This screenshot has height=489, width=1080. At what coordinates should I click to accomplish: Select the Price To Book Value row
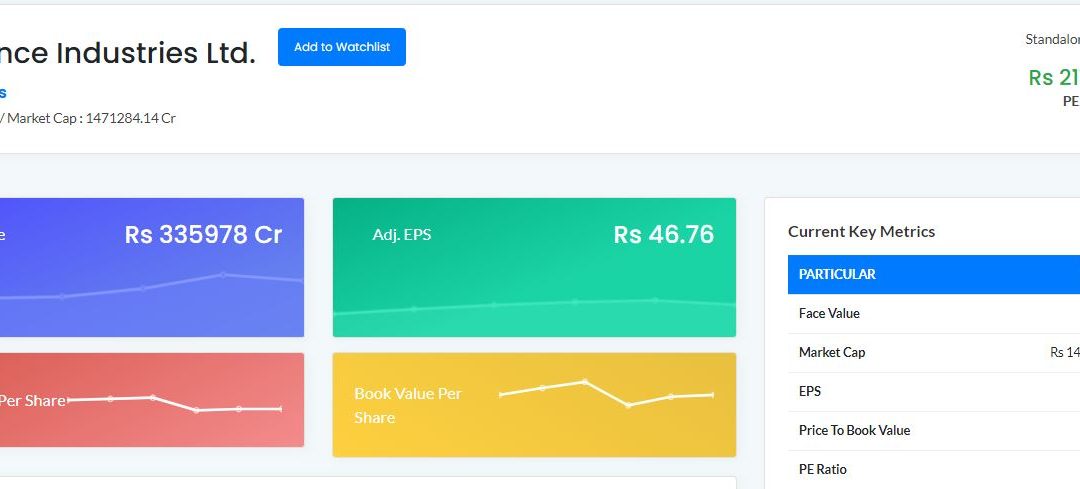934,430
